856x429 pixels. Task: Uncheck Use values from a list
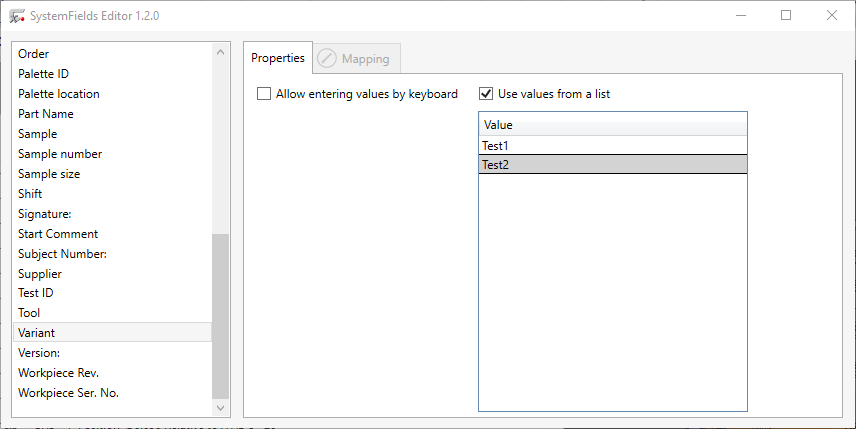pyautogui.click(x=486, y=94)
